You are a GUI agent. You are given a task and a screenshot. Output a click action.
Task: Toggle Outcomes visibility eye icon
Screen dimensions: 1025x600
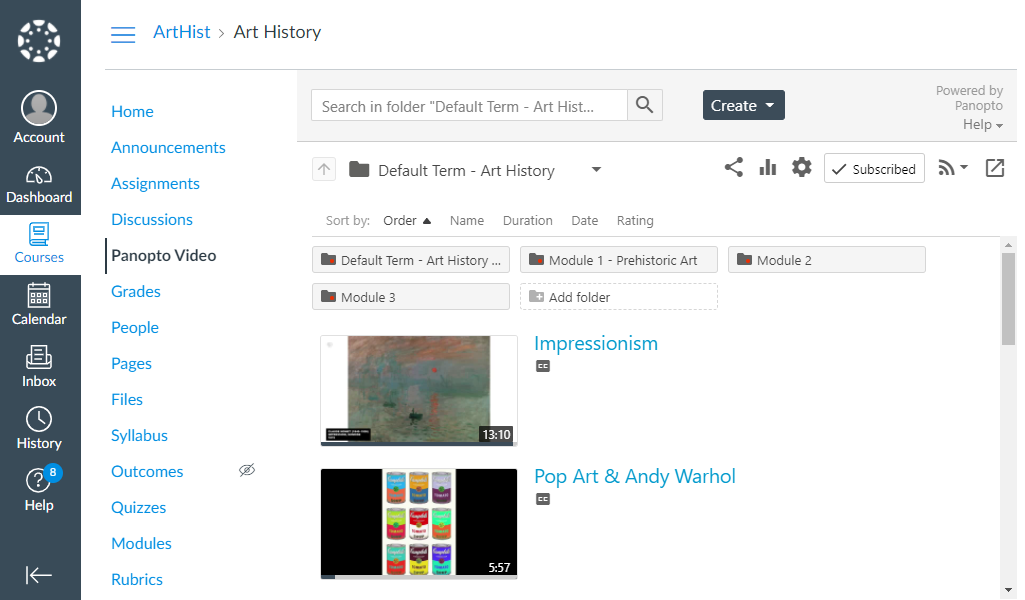point(247,470)
